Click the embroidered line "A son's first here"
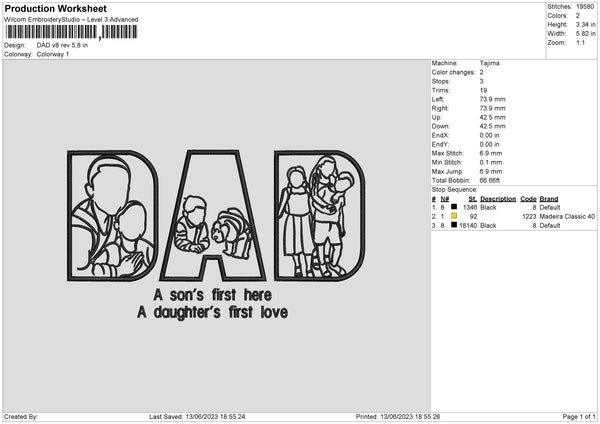This screenshot has height=424, width=600. 213,295
